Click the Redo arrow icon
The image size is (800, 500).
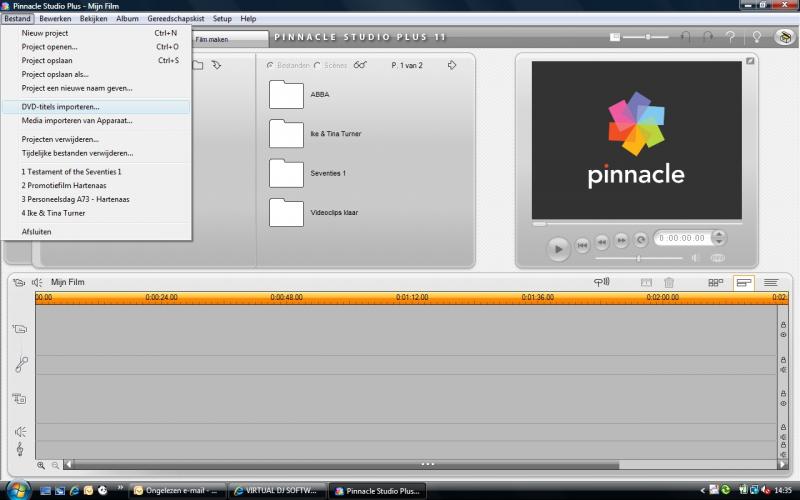click(708, 37)
